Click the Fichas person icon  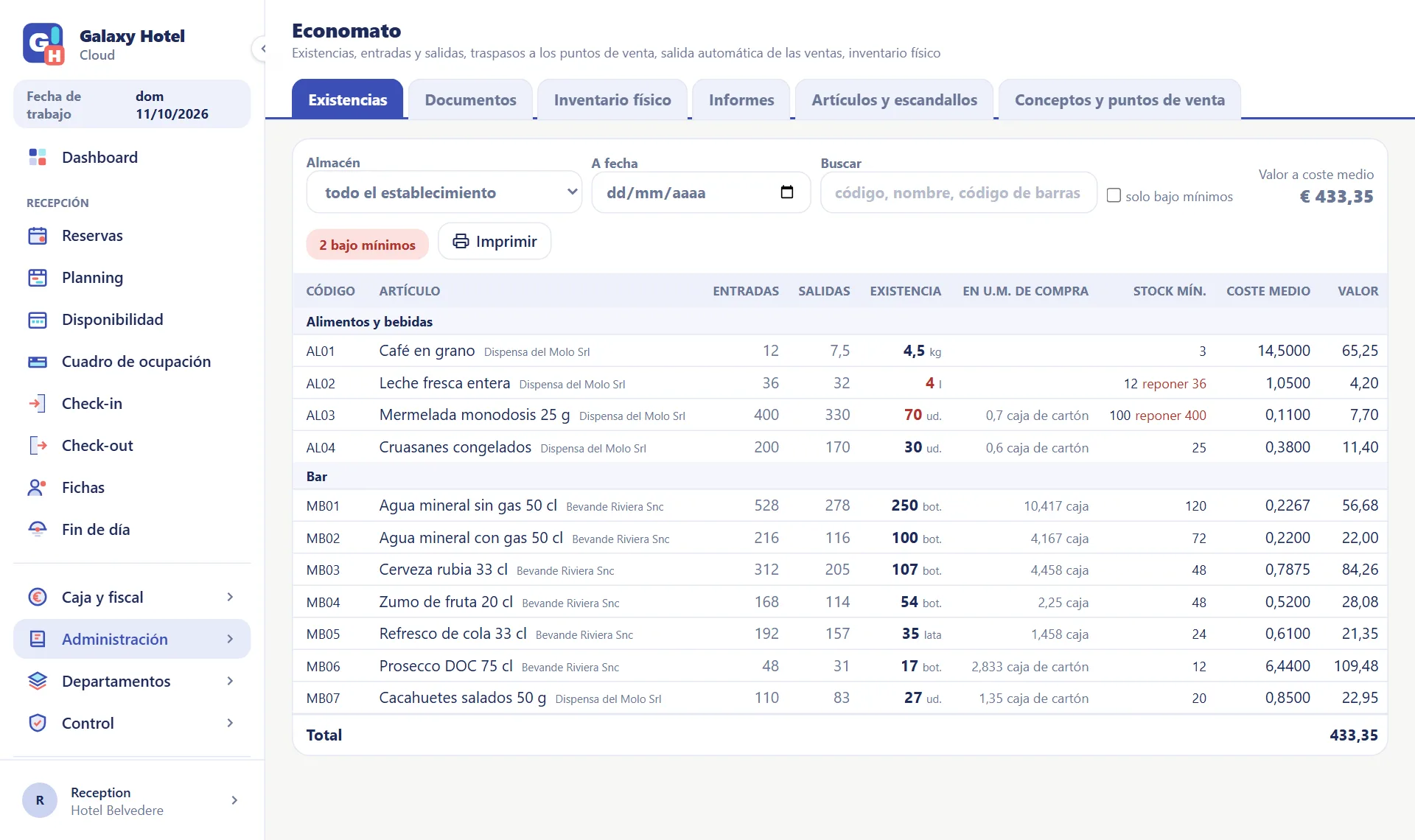pyautogui.click(x=38, y=488)
